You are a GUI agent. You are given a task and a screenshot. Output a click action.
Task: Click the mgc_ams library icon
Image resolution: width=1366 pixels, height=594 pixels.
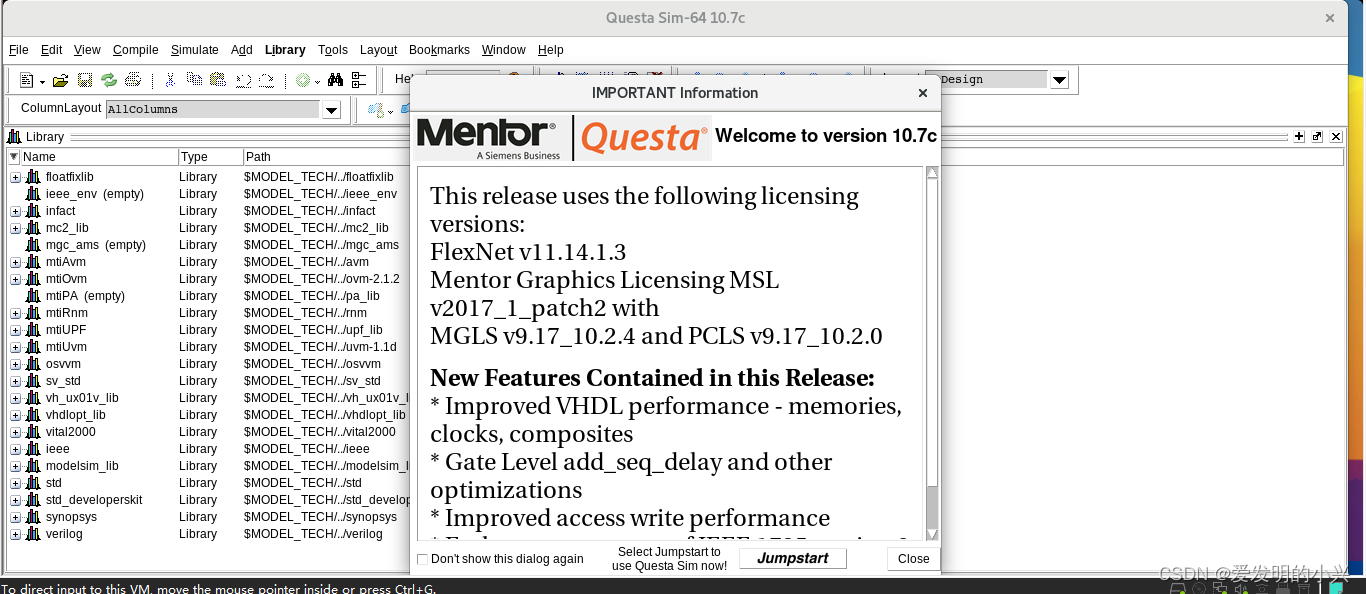coord(33,245)
